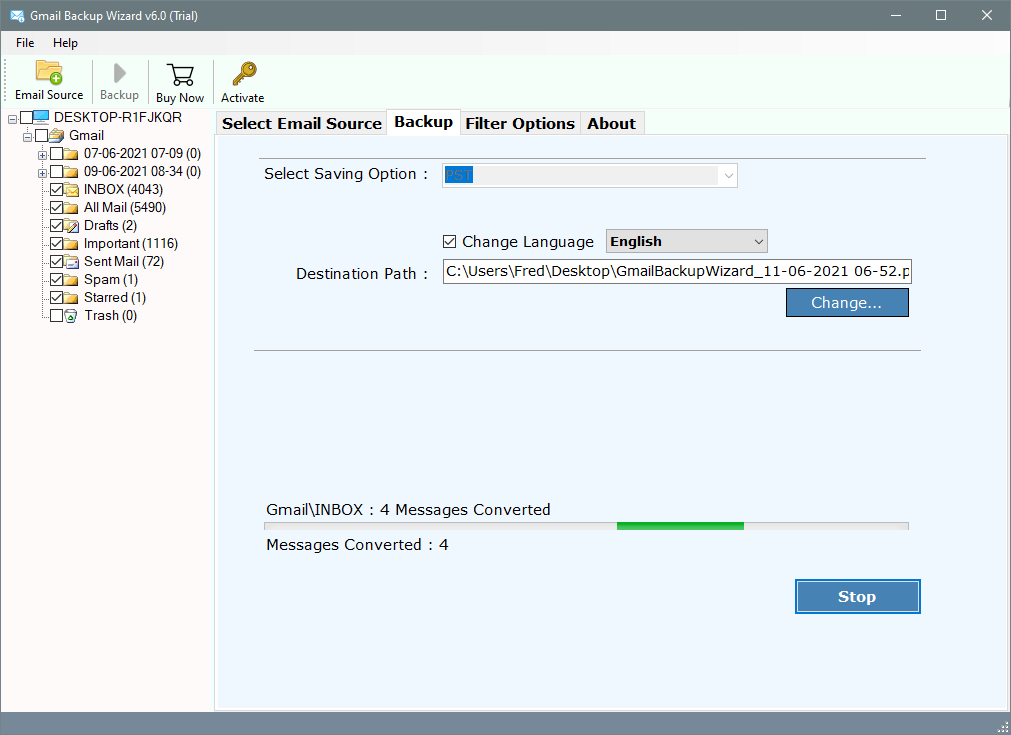
Task: Select the Sent Mail (72) tree label
Action: (124, 262)
